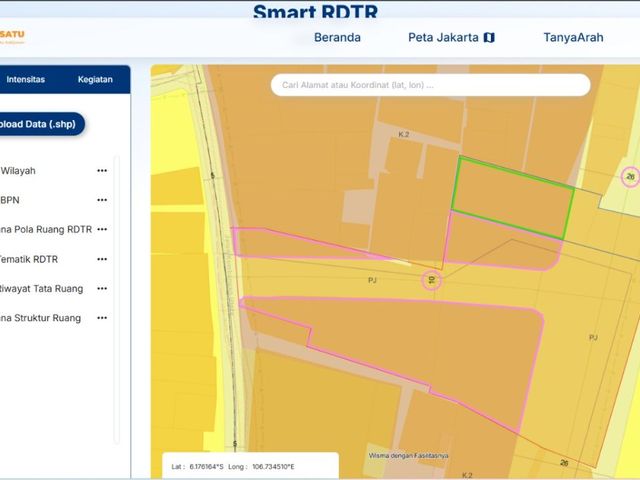The image size is (640, 480).
Task: Switch to the Kegiatan tab
Action: pyautogui.click(x=95, y=79)
